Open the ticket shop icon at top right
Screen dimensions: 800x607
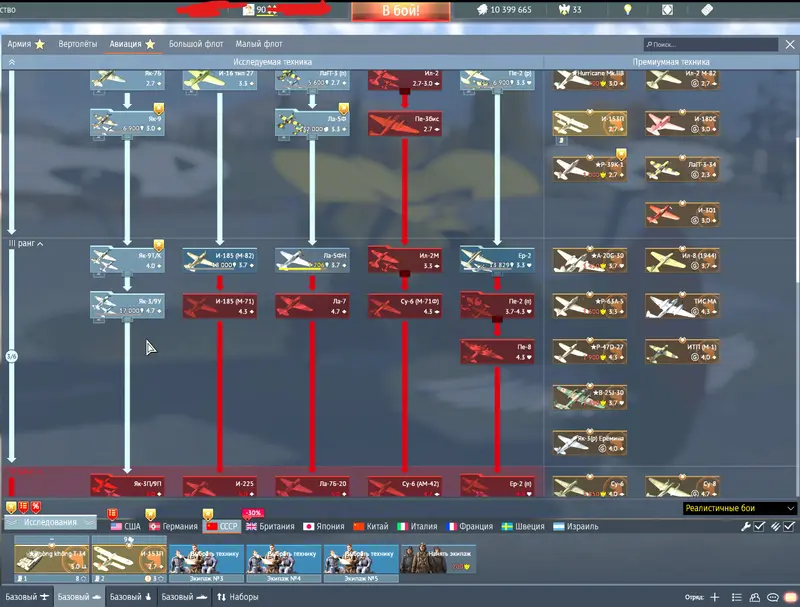pyautogui.click(x=708, y=10)
